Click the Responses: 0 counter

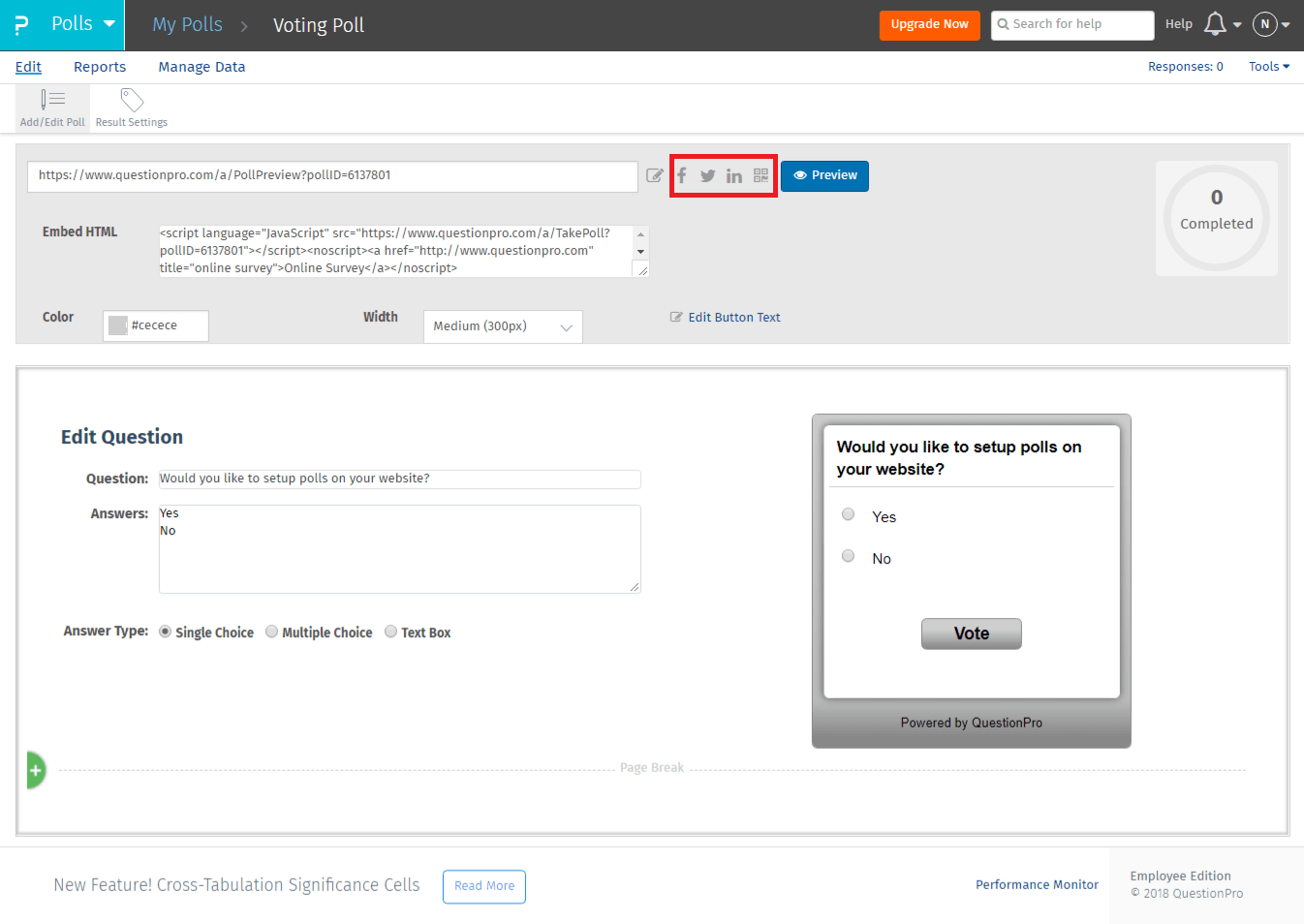(1186, 67)
